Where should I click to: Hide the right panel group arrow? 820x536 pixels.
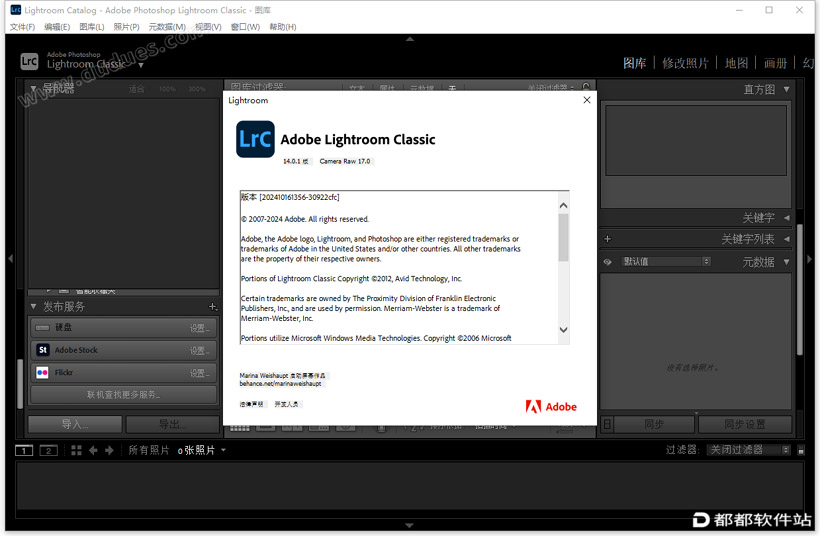click(x=810, y=258)
